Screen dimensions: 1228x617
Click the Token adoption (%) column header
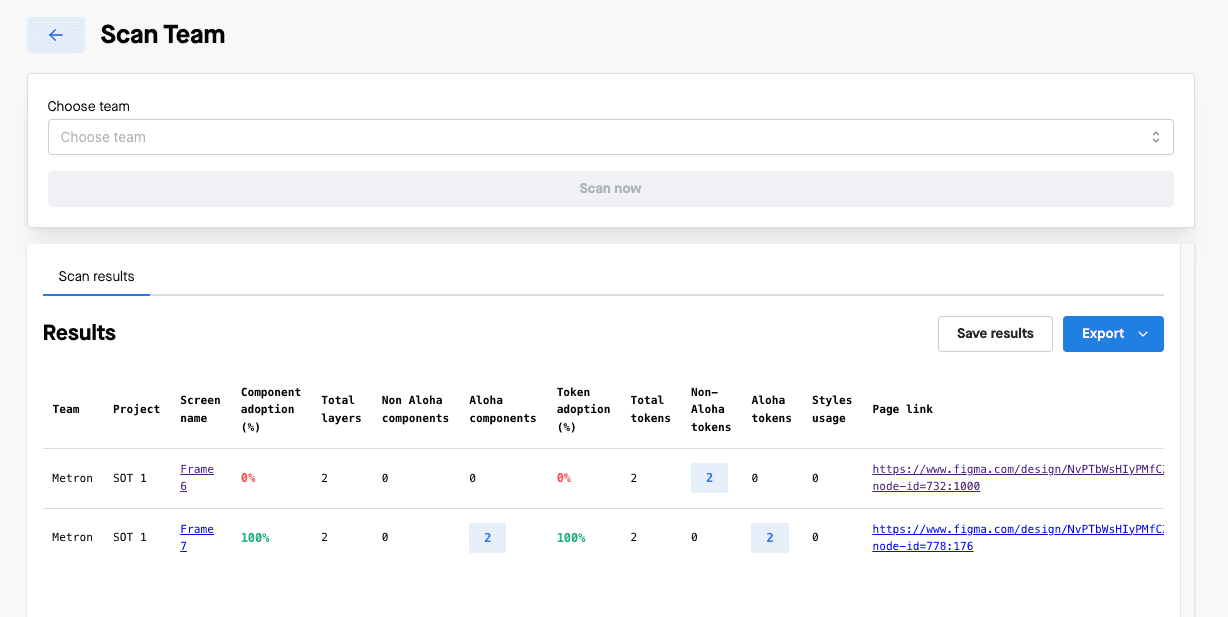583,409
